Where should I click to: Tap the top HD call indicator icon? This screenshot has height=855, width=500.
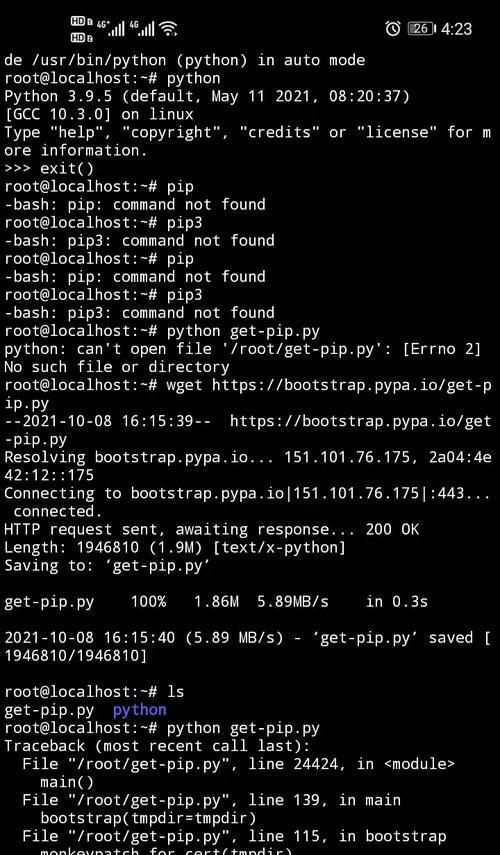point(82,22)
